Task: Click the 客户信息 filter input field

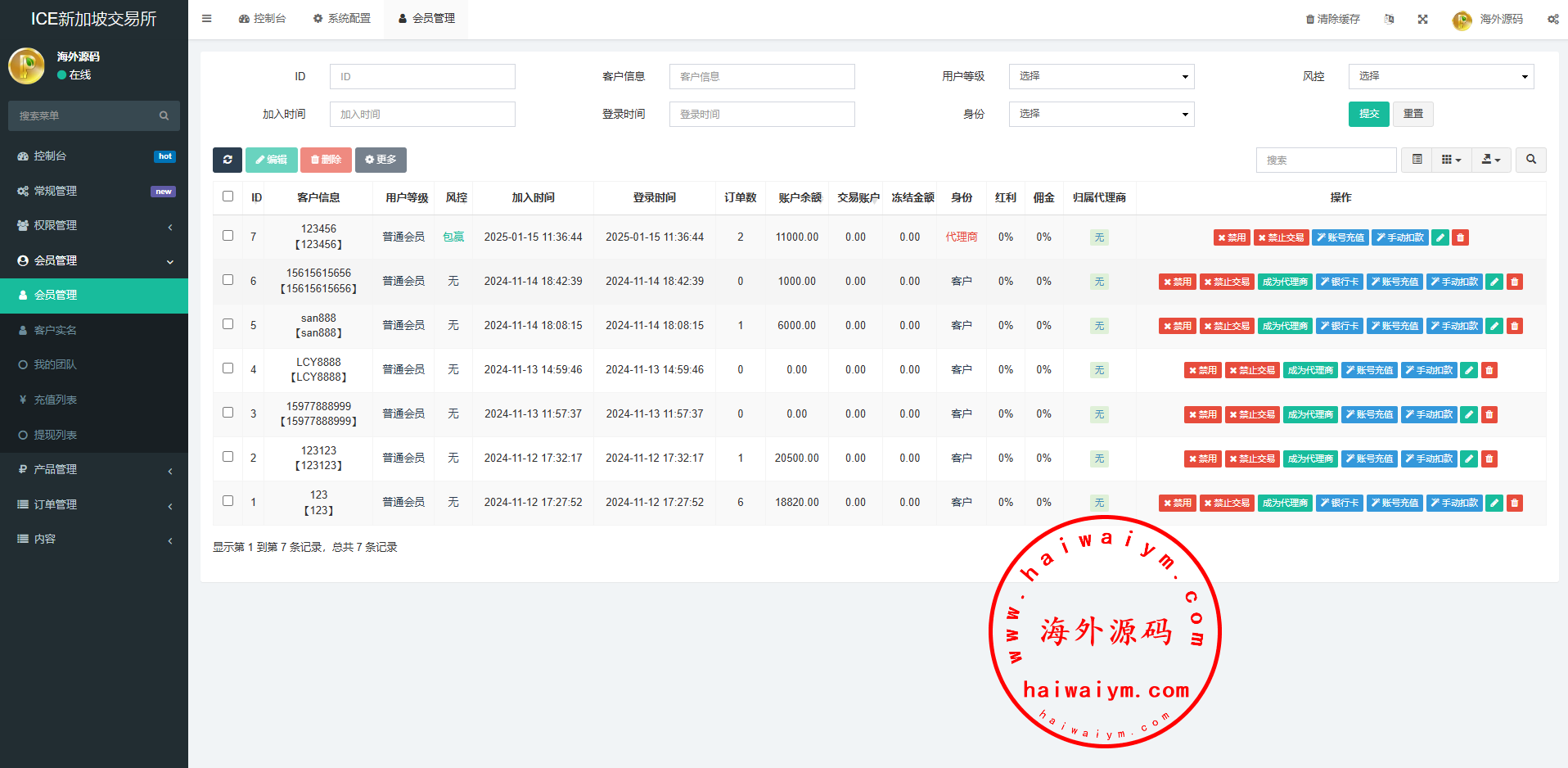Action: 761,76
